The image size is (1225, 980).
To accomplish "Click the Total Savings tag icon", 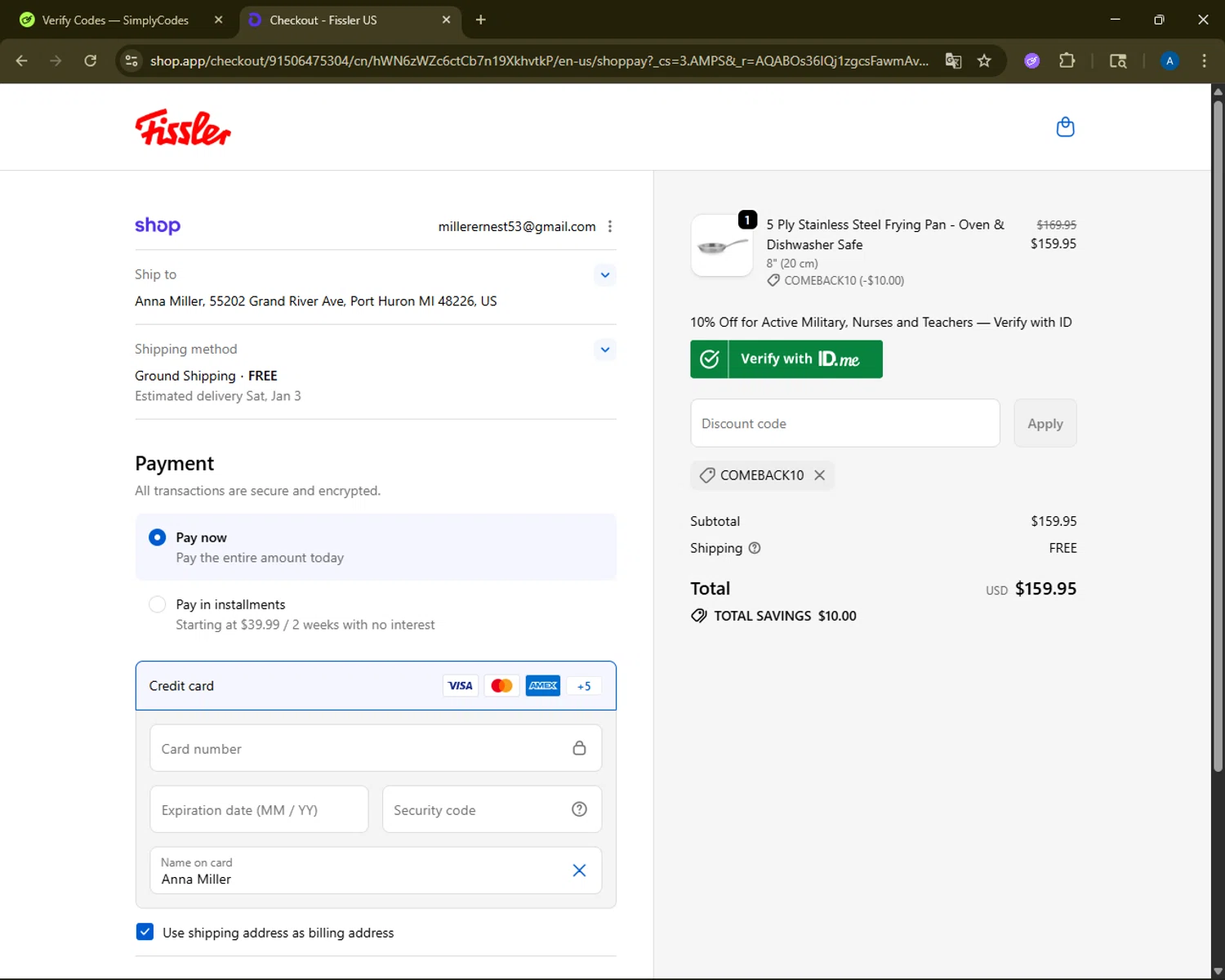I will [x=699, y=616].
